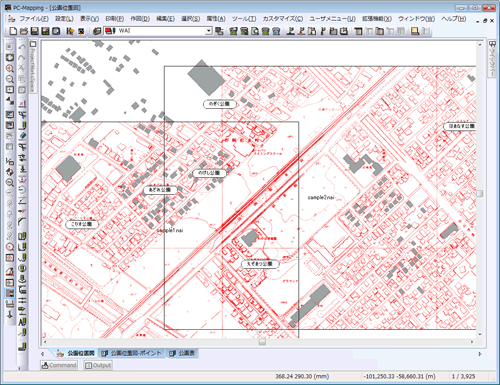
Task: Click the えぞまつ公園 label on the map
Action: click(260, 264)
